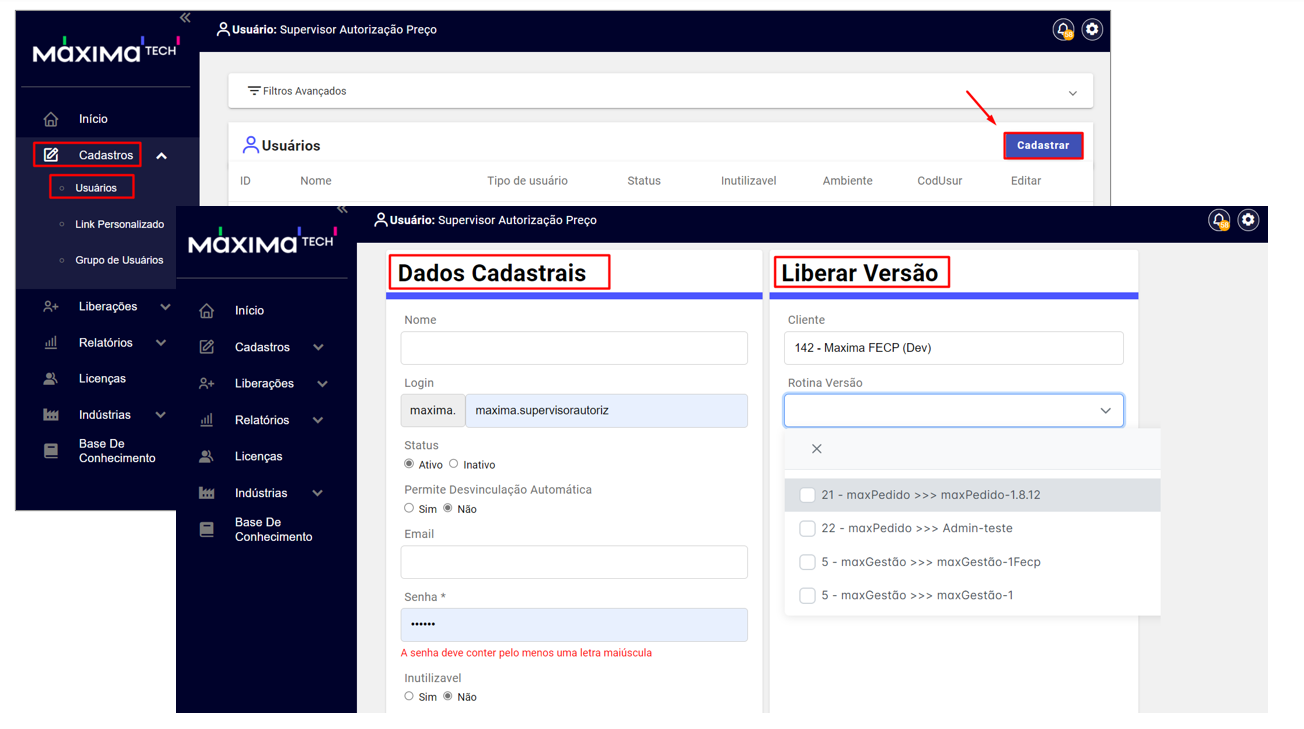Click the Início home icon in front sidebar
The width and height of the screenshot is (1304, 729).
click(x=207, y=311)
